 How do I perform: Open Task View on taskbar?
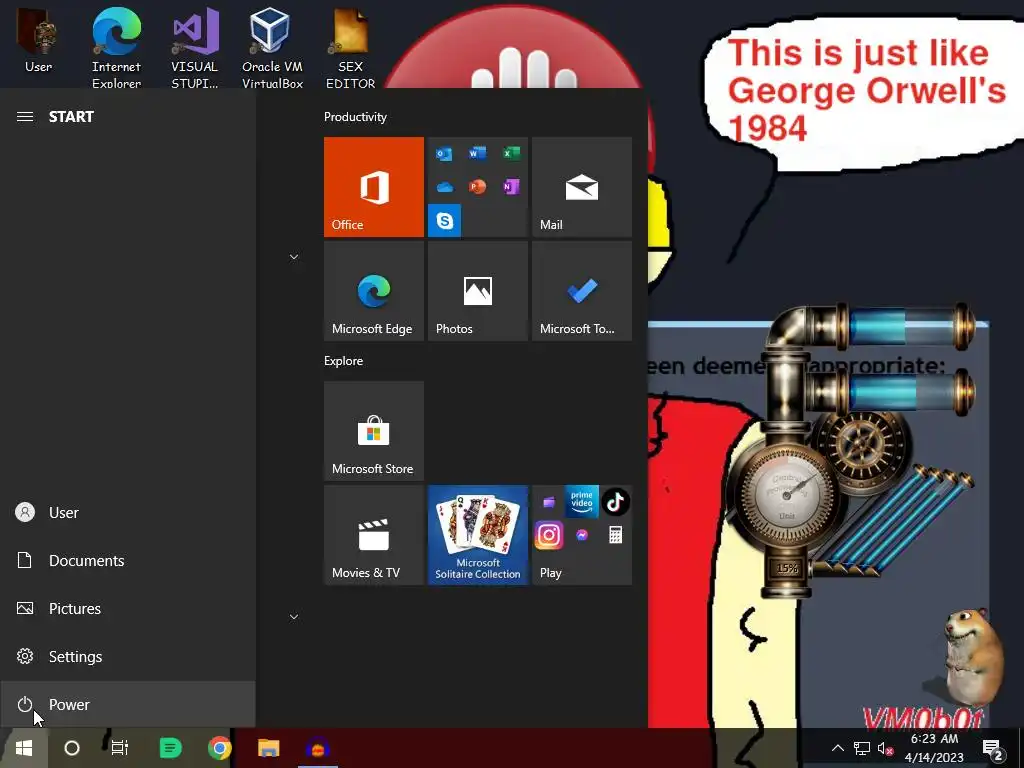pos(120,748)
